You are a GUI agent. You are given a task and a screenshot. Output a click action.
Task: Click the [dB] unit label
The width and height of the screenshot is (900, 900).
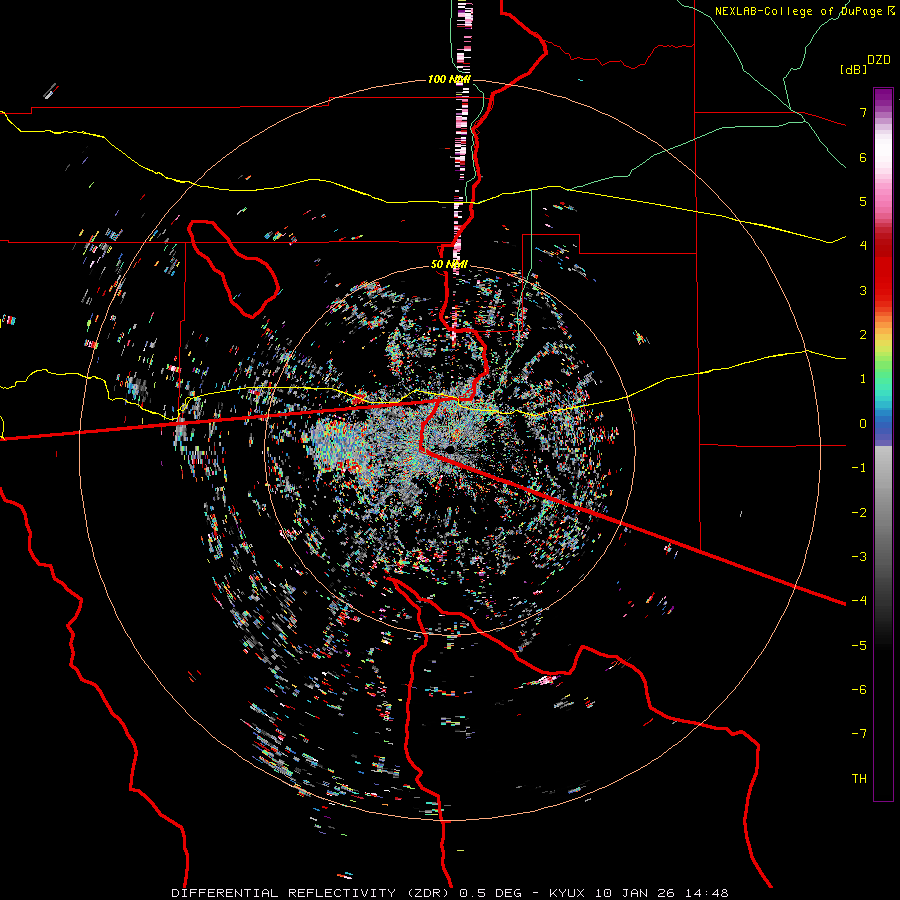pyautogui.click(x=854, y=70)
